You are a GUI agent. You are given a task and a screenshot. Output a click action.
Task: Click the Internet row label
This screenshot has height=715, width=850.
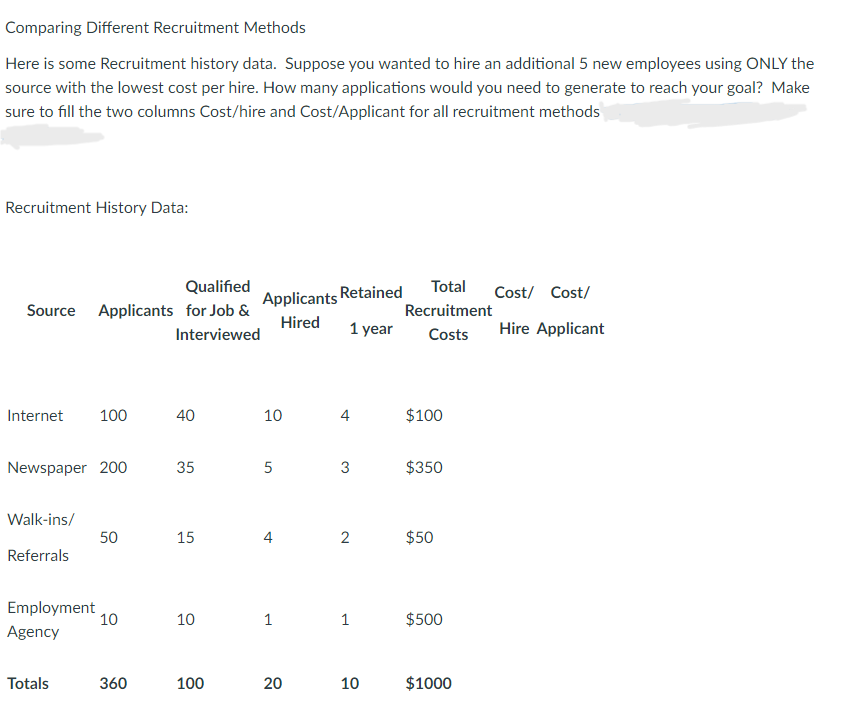35,415
